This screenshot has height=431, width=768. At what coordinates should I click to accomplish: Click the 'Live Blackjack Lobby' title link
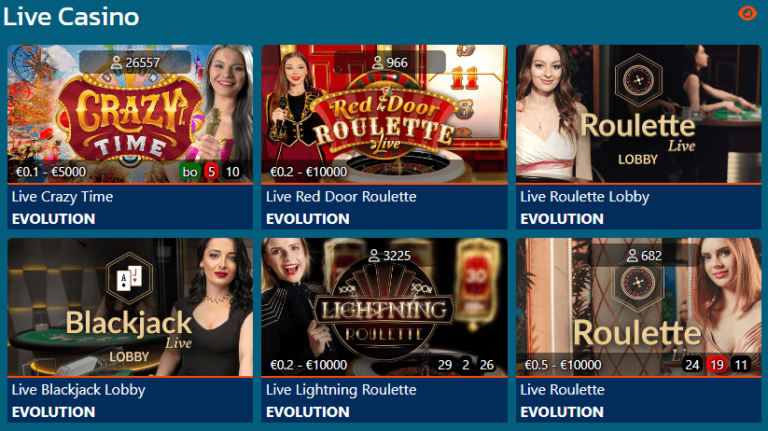pos(78,390)
